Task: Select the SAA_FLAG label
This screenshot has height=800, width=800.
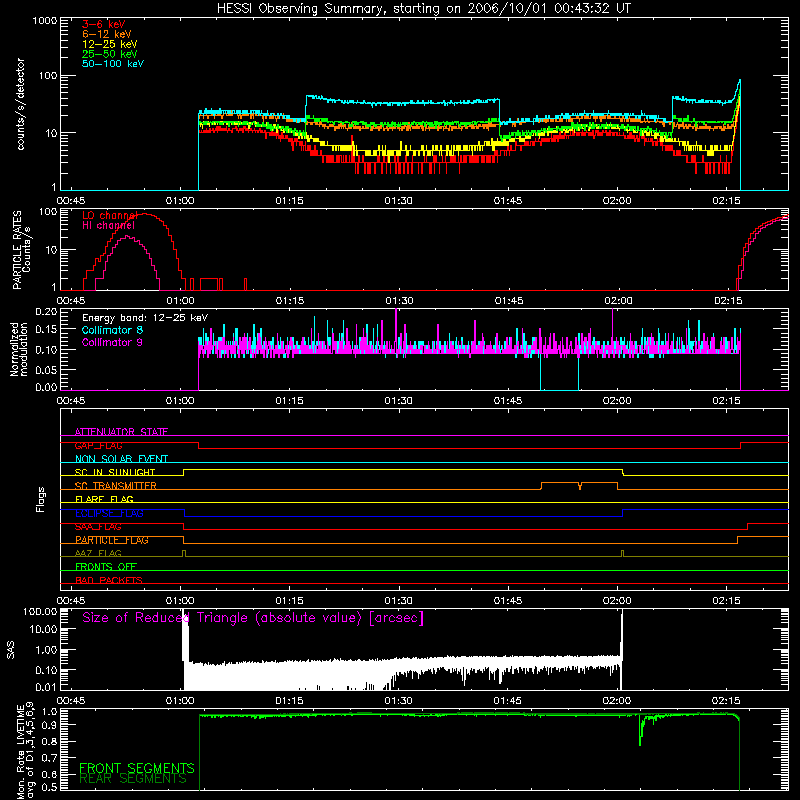Action: click(98, 527)
